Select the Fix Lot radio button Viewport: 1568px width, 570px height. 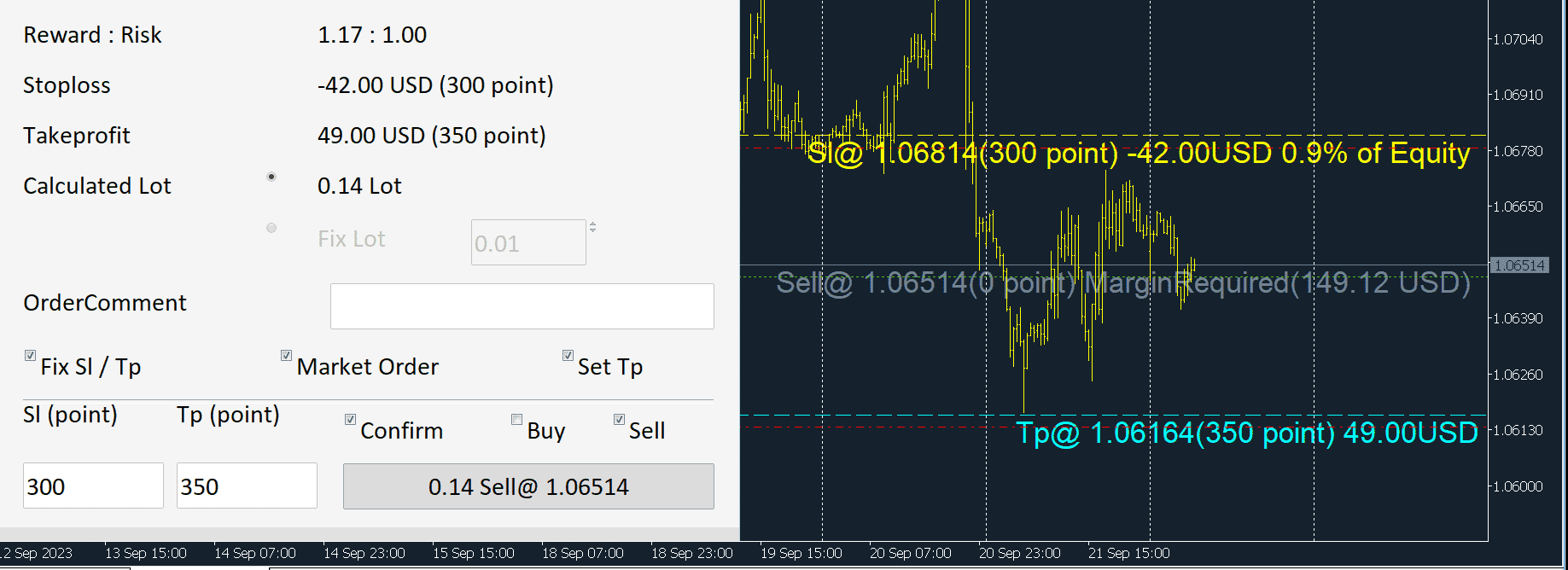click(x=271, y=228)
